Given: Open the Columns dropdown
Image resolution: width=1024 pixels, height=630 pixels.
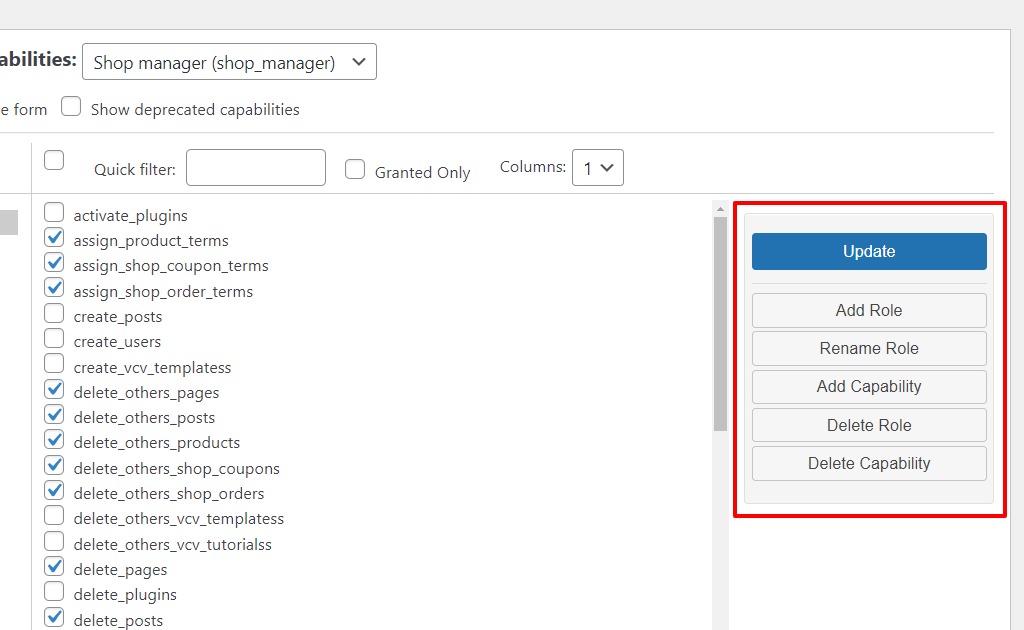Looking at the screenshot, I should click(597, 167).
